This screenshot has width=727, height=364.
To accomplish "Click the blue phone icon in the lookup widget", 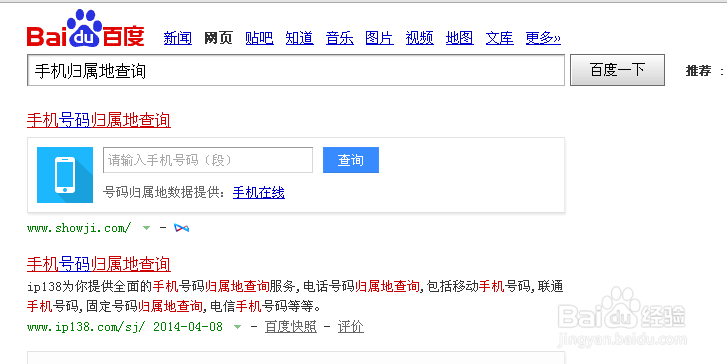I will 65,175.
